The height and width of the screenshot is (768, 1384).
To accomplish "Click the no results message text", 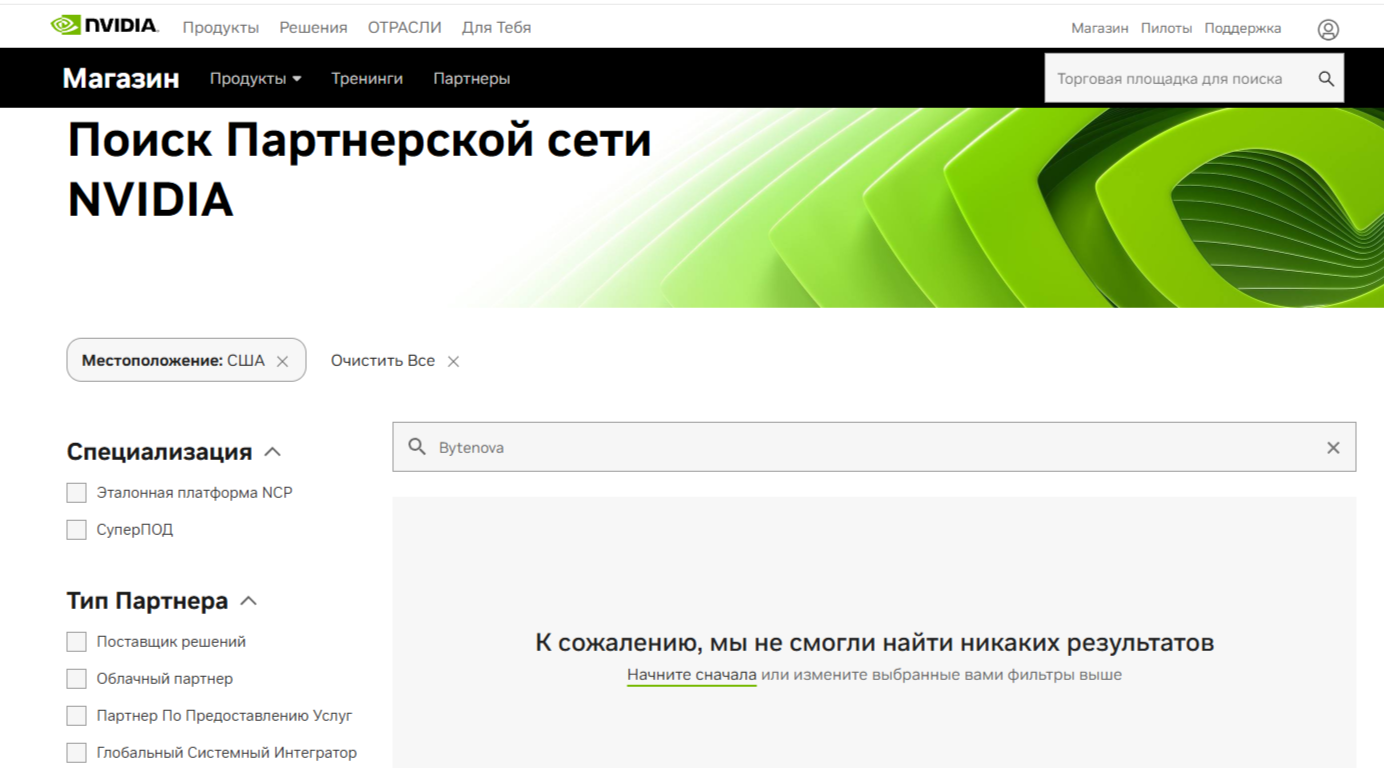I will pos(874,643).
